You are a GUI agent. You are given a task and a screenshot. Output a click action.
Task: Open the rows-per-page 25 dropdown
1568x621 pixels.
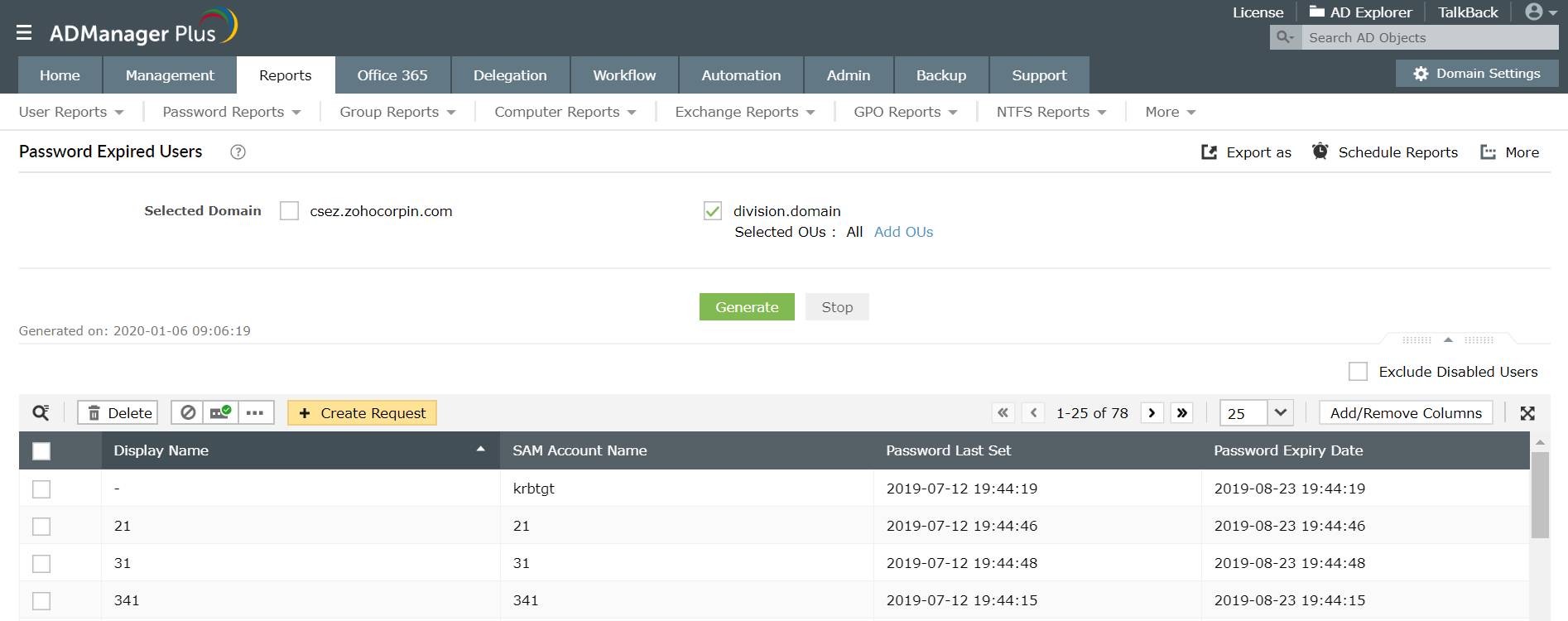[1280, 412]
